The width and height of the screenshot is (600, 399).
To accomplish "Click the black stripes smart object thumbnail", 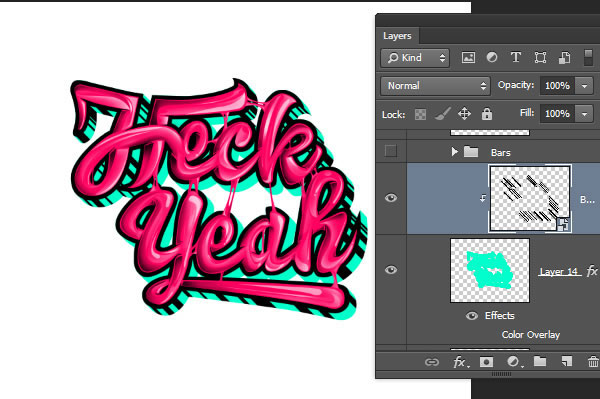I will pos(530,199).
